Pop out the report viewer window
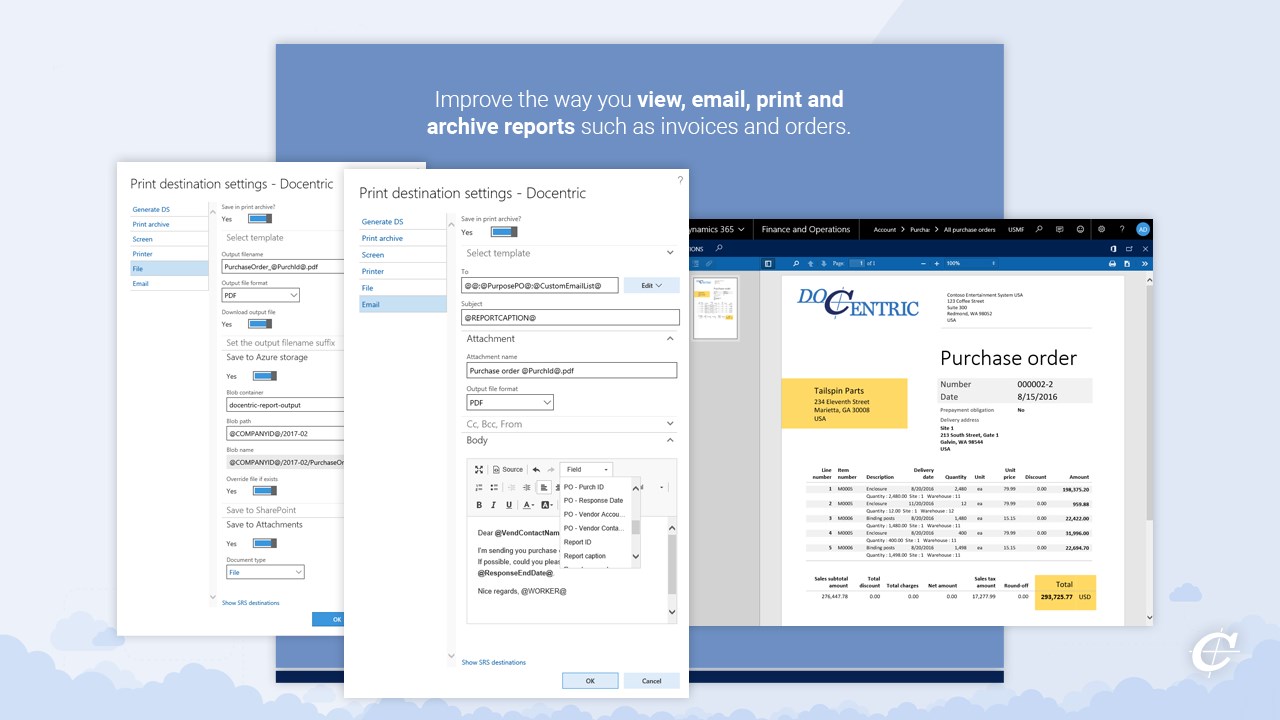This screenshot has width=1280, height=720. click(1129, 248)
